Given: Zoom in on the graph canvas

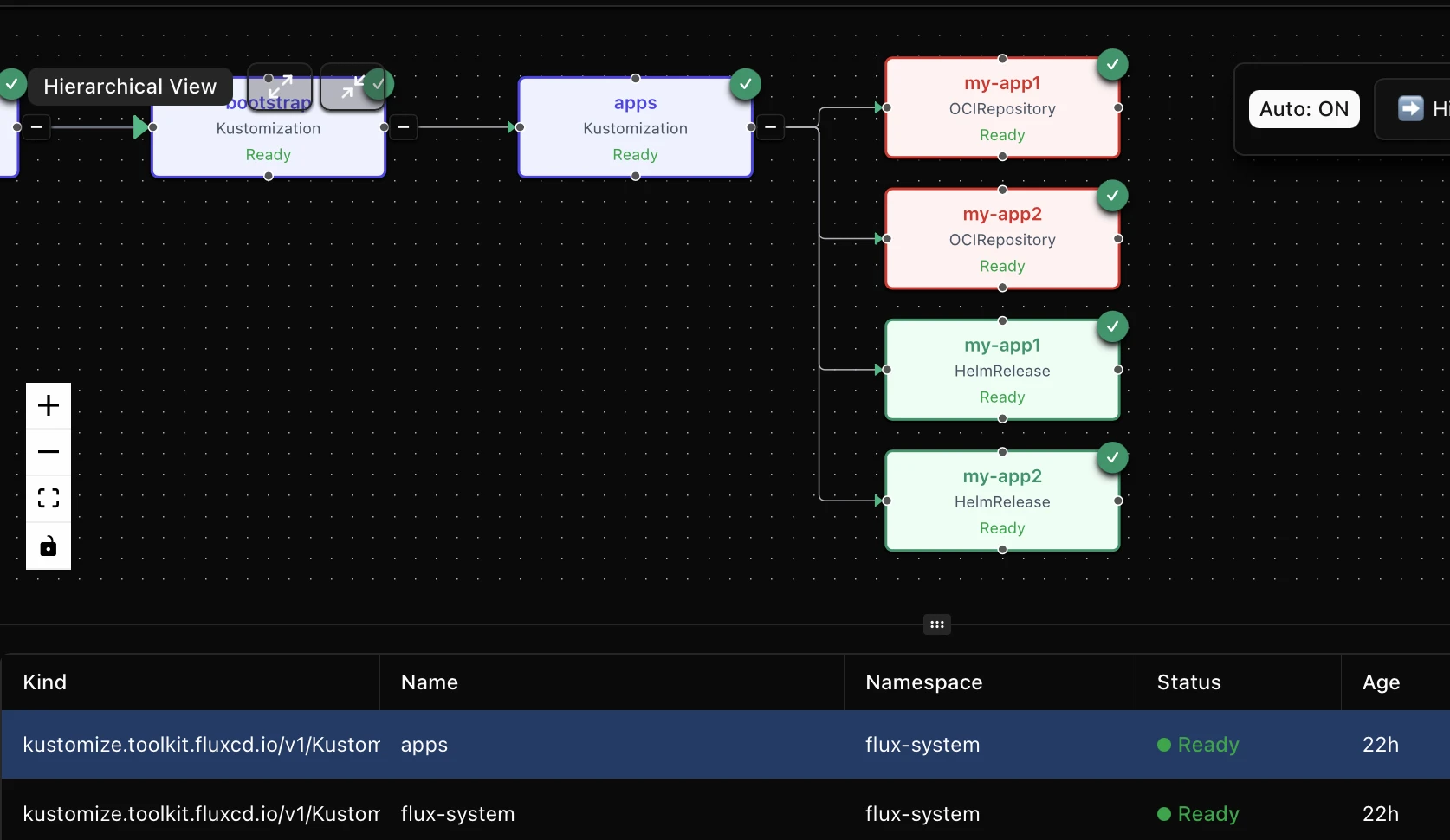Looking at the screenshot, I should coord(48,404).
